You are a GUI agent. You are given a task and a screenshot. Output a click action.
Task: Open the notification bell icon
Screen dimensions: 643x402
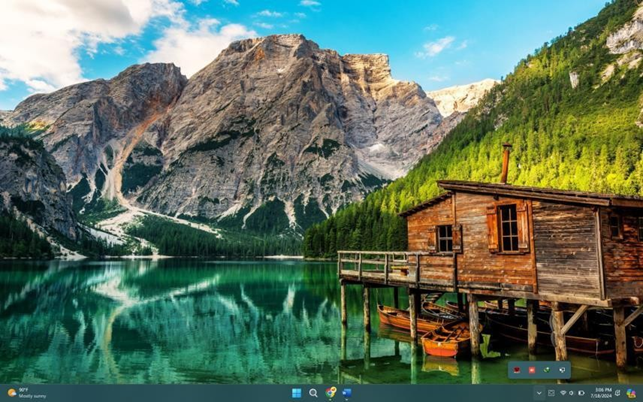pyautogui.click(x=619, y=393)
